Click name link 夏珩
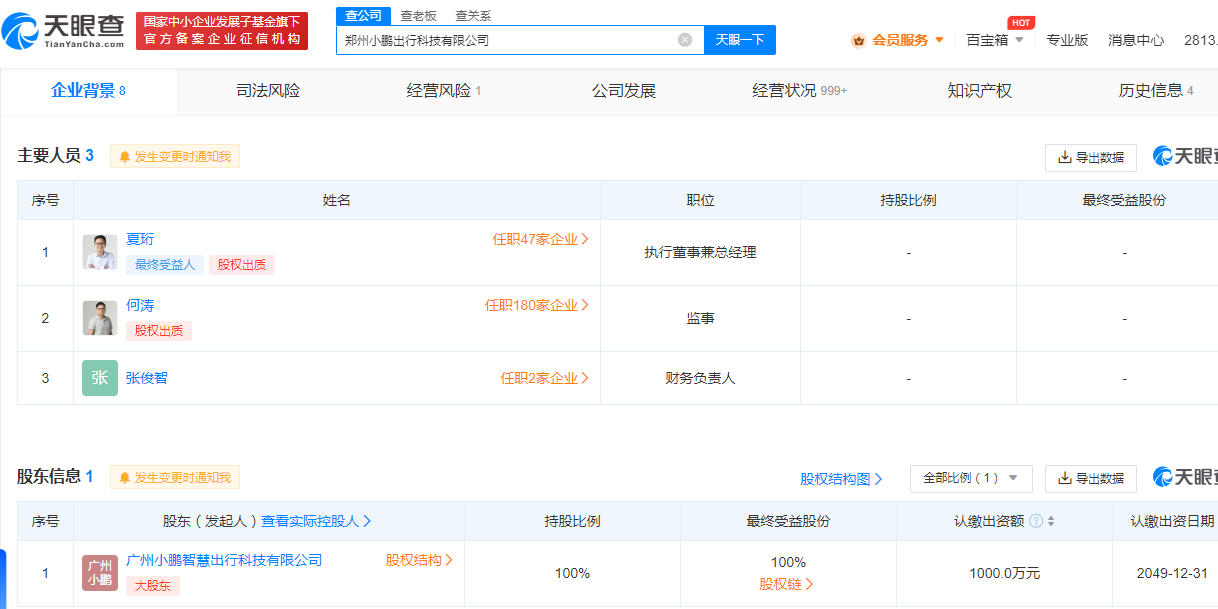 [140, 240]
